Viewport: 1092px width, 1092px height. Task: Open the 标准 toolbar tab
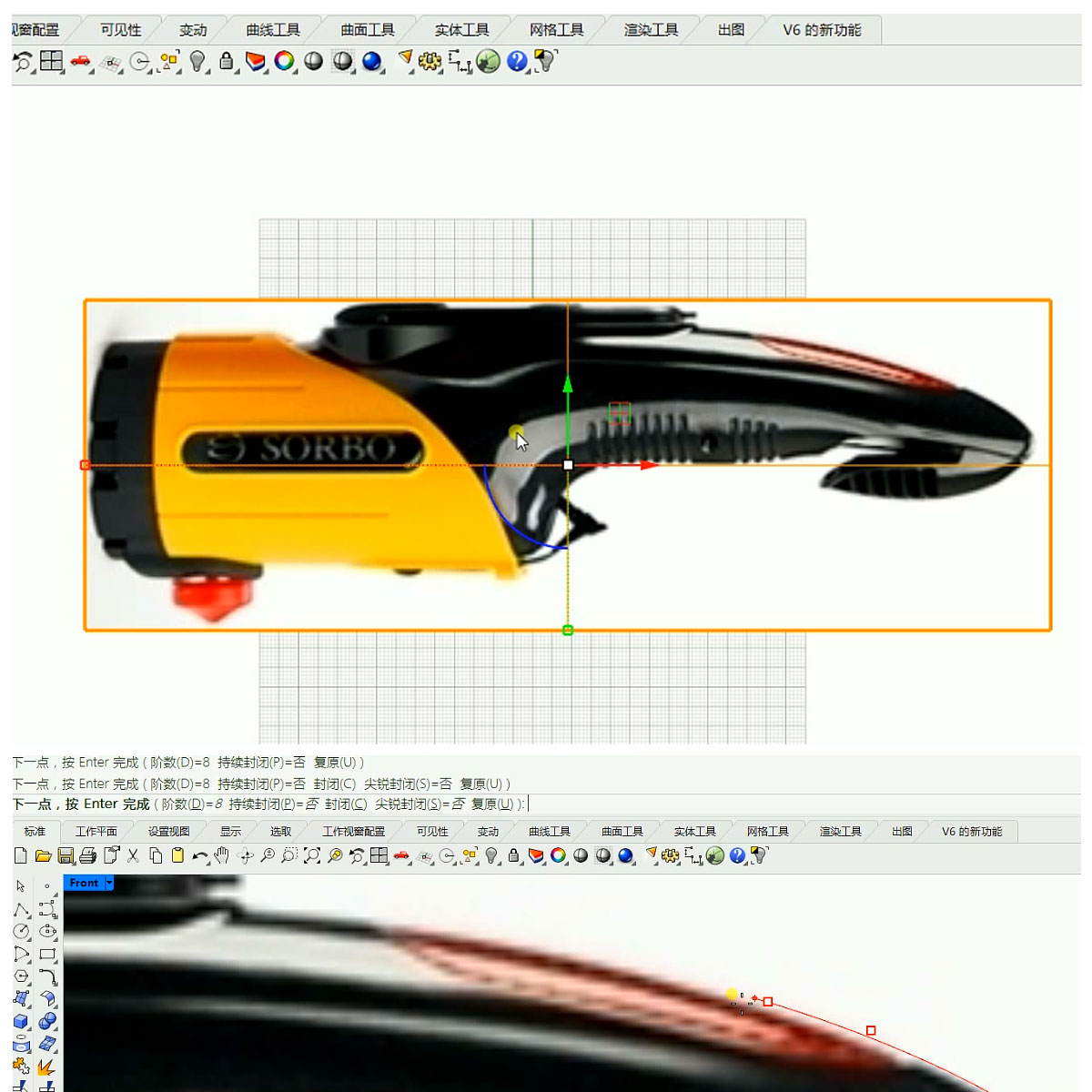point(35,832)
